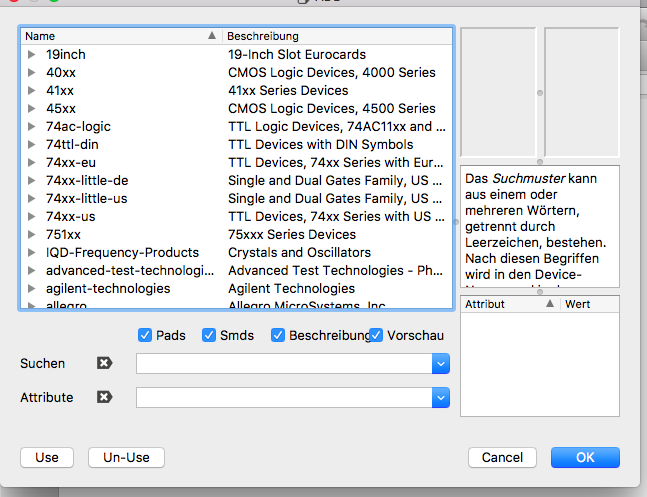This screenshot has height=497, width=647.
Task: Toggle the Smds checkbox
Action: (x=209, y=335)
